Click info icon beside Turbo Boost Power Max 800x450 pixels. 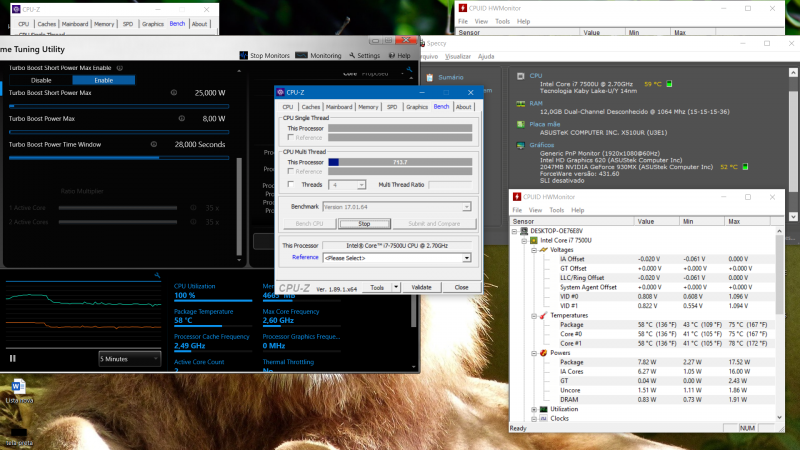[182, 118]
